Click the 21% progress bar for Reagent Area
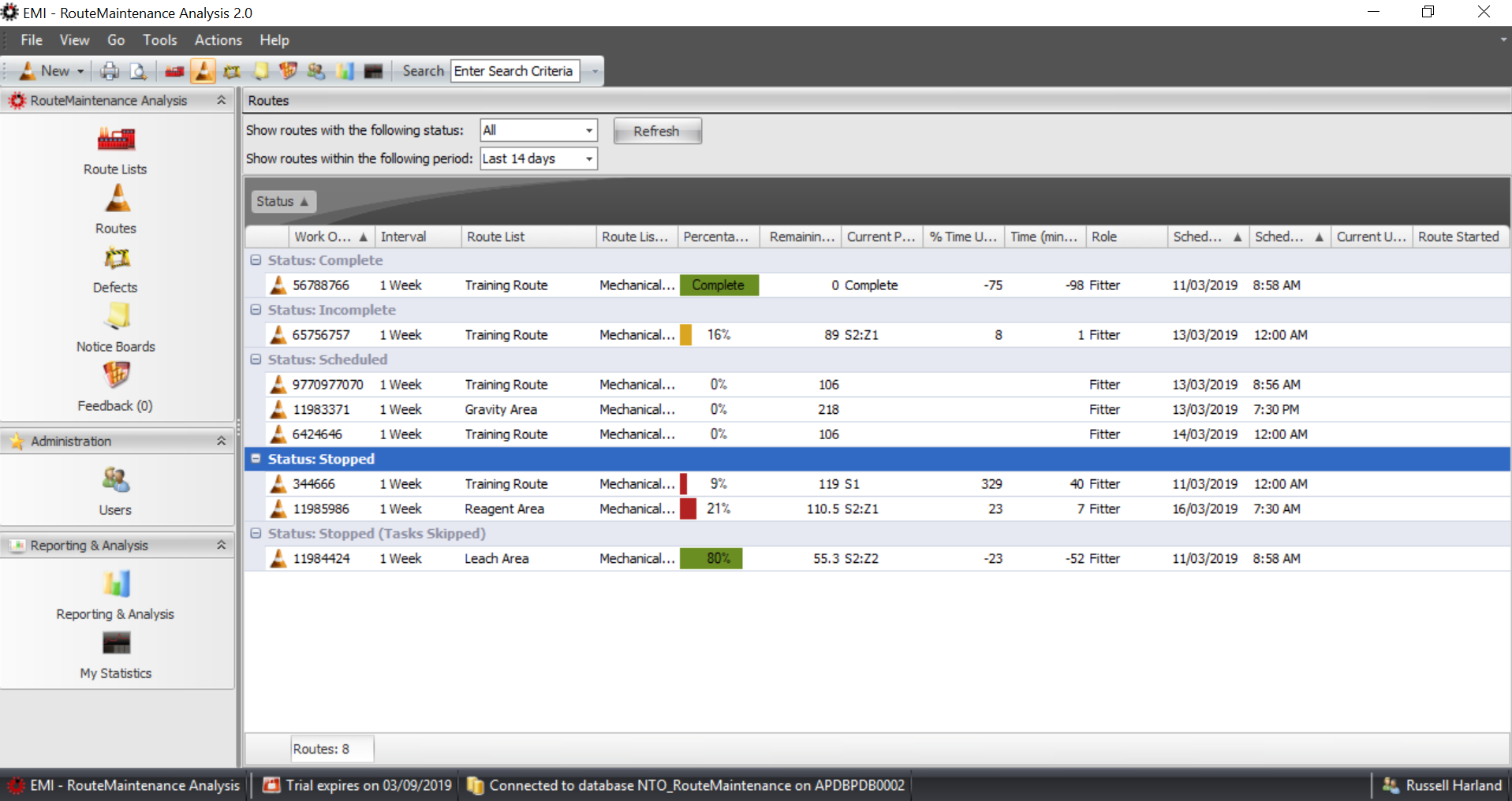The width and height of the screenshot is (1512, 801). pos(689,509)
